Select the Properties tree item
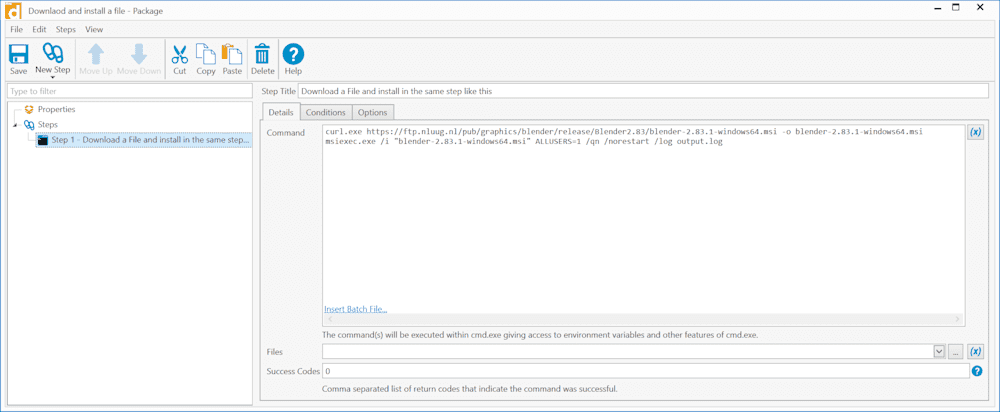Screen dimensions: 1000x412 tap(56, 110)
